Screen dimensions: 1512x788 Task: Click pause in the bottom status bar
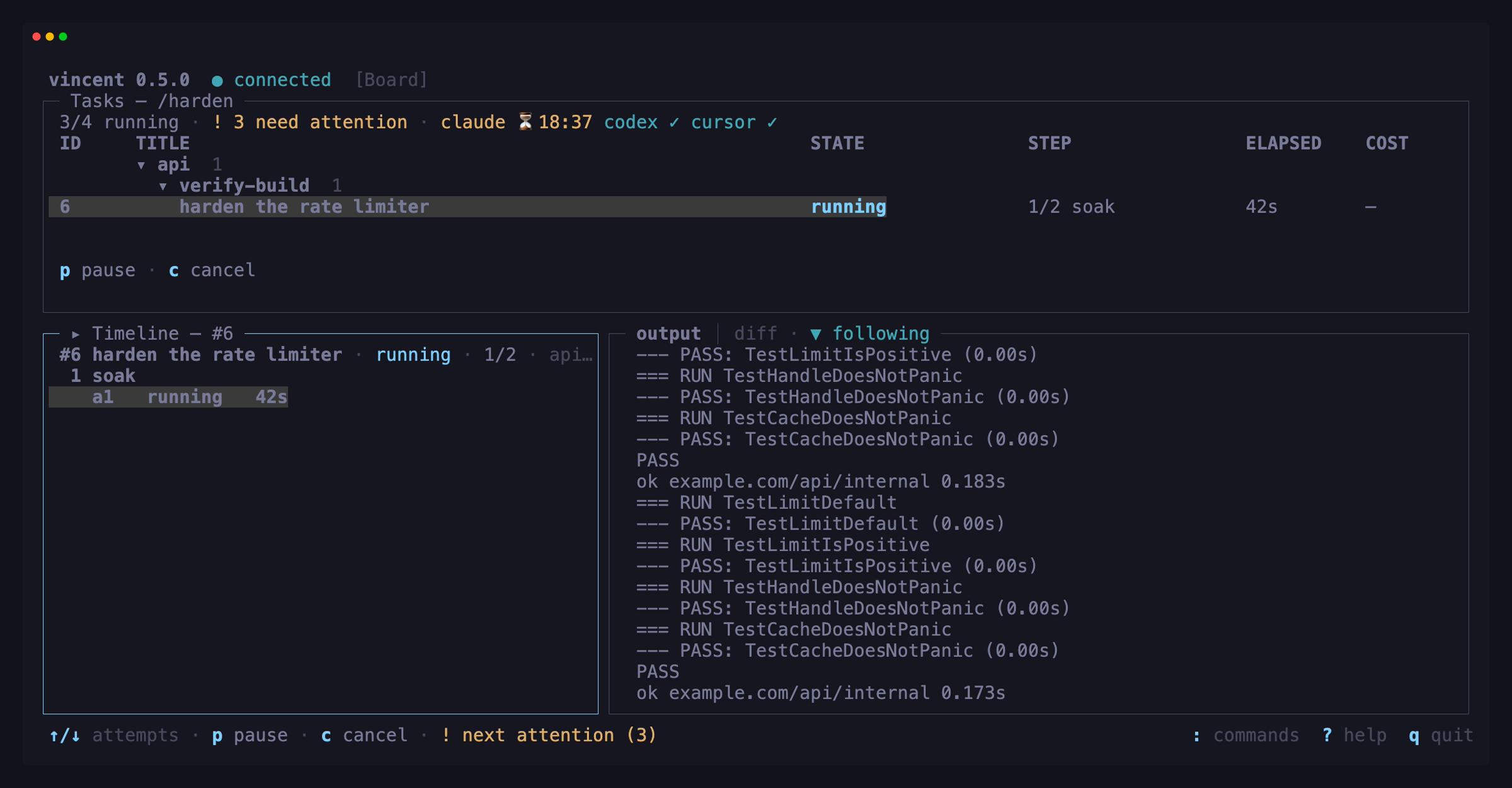250,736
